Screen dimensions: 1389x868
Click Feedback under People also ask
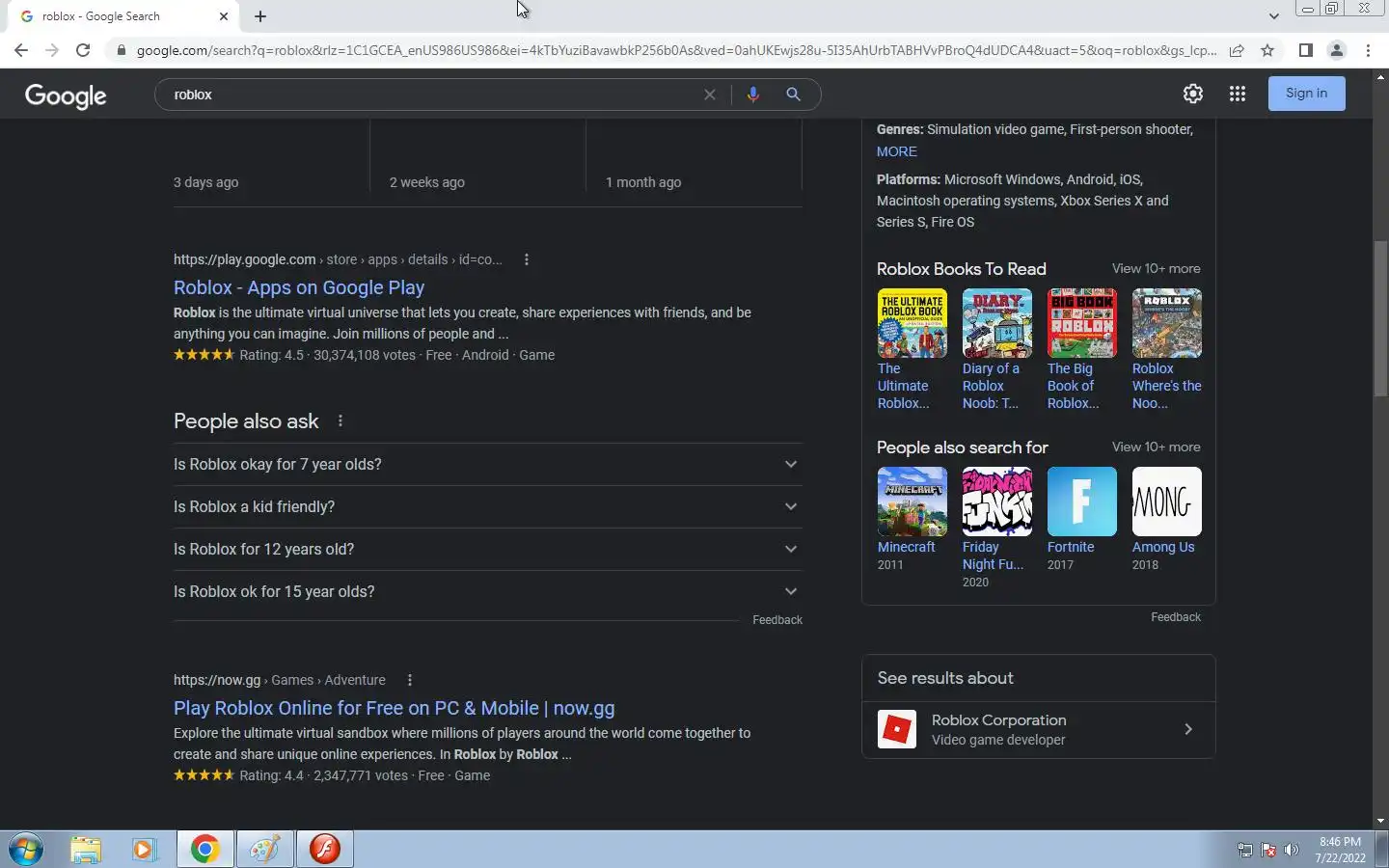(777, 620)
